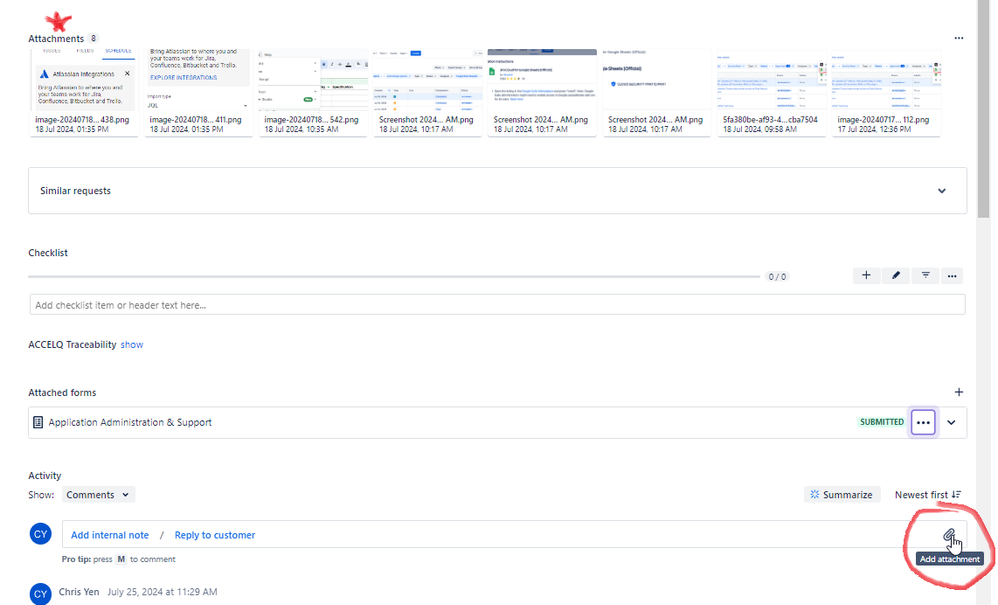The width and height of the screenshot is (998, 605).
Task: Click the Attachments section heading
Action: tap(56, 39)
